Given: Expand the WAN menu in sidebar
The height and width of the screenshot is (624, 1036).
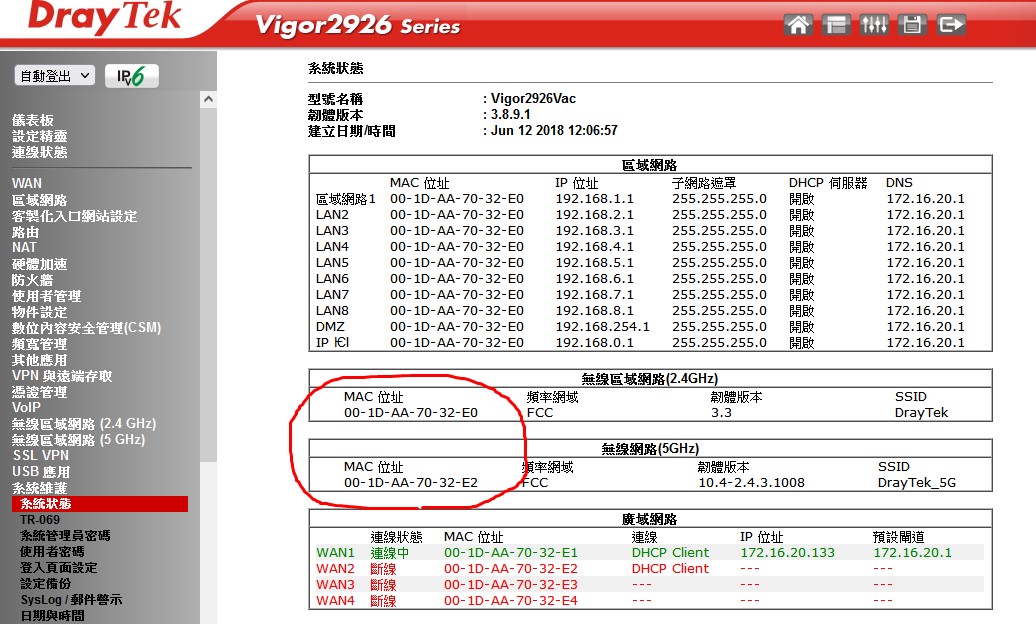Looking at the screenshot, I should pyautogui.click(x=27, y=184).
